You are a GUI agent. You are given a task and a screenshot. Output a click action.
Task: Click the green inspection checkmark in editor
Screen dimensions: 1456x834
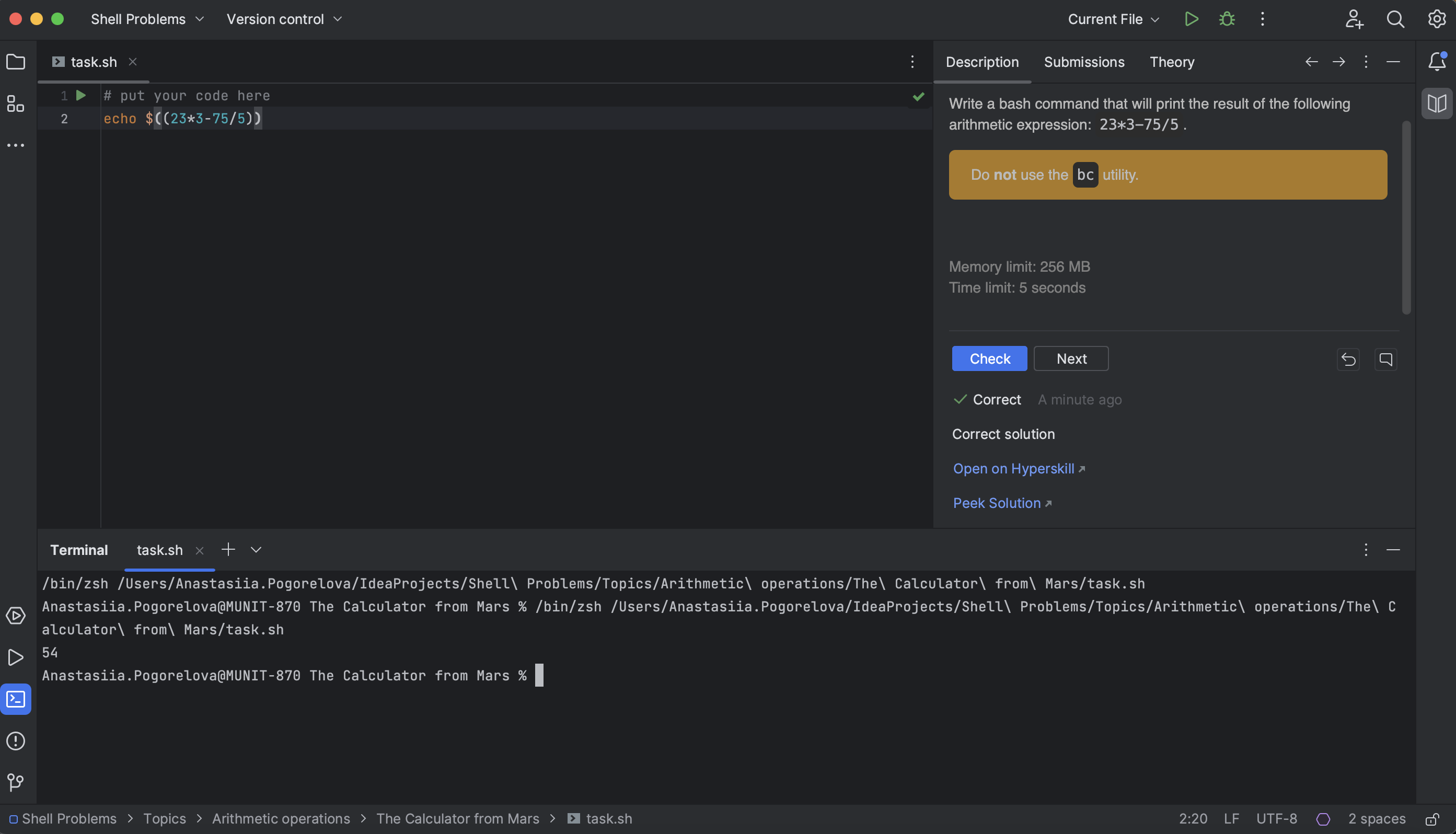(x=918, y=97)
